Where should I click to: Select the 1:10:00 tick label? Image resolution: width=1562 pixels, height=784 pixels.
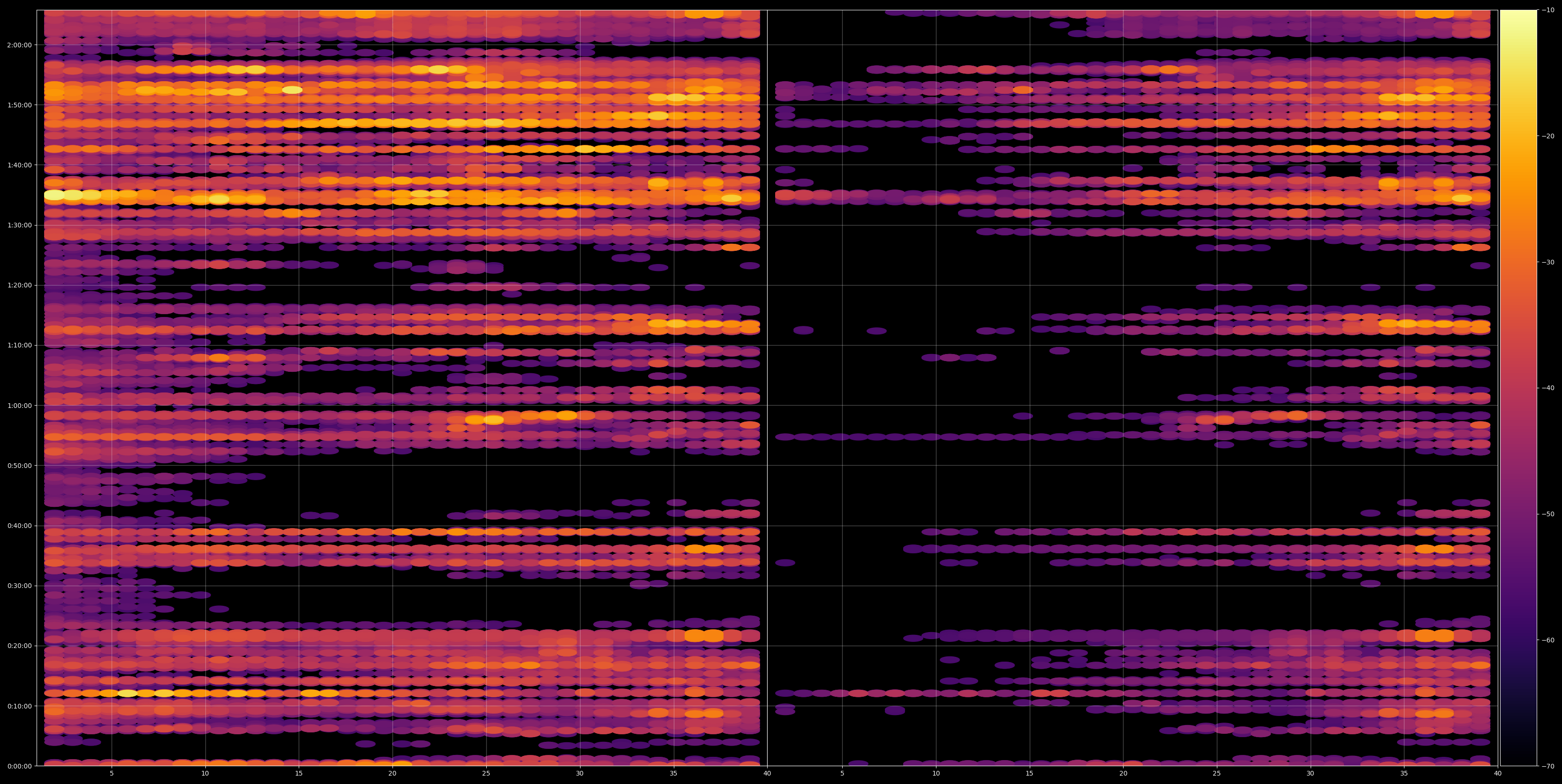click(19, 345)
